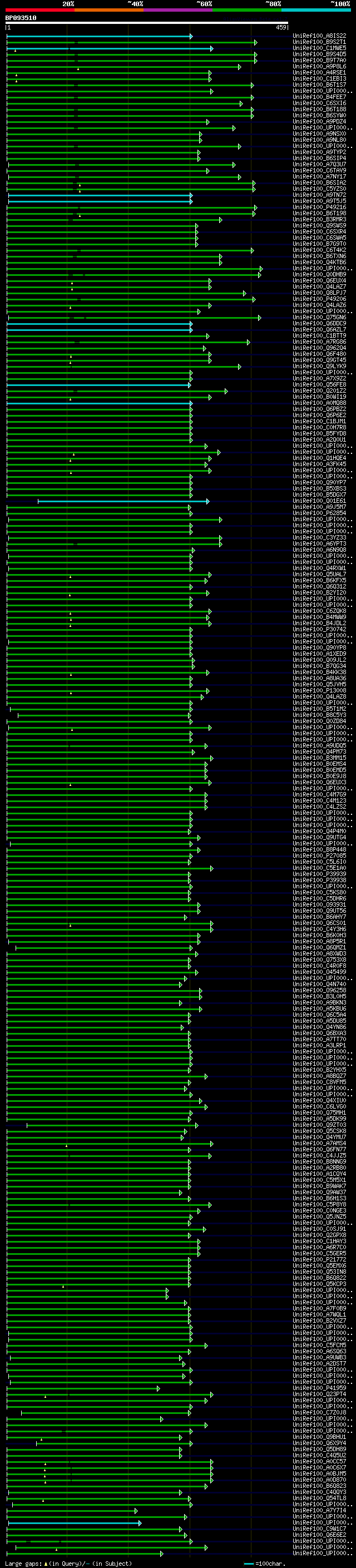
Task: Select hit UniRef100_B6SIP4
Action: pyautogui.click(x=319, y=159)
